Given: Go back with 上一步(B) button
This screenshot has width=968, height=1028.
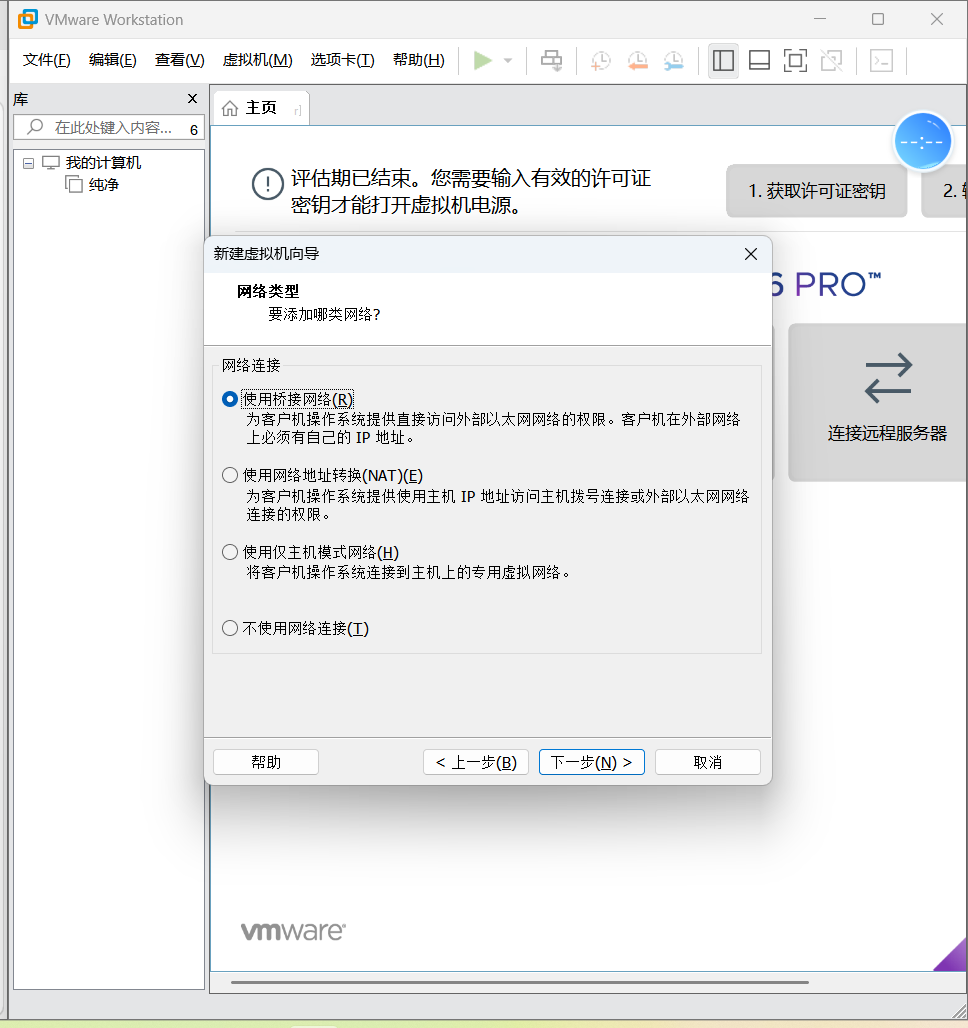Looking at the screenshot, I should pyautogui.click(x=476, y=762).
